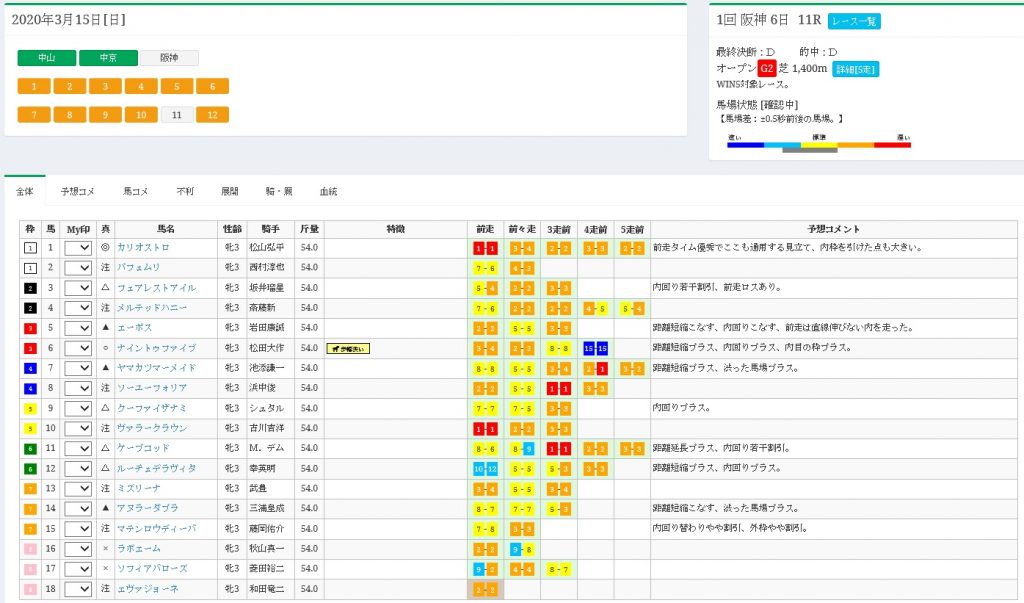Click the red frame 3 icon for エーポス

[30, 328]
